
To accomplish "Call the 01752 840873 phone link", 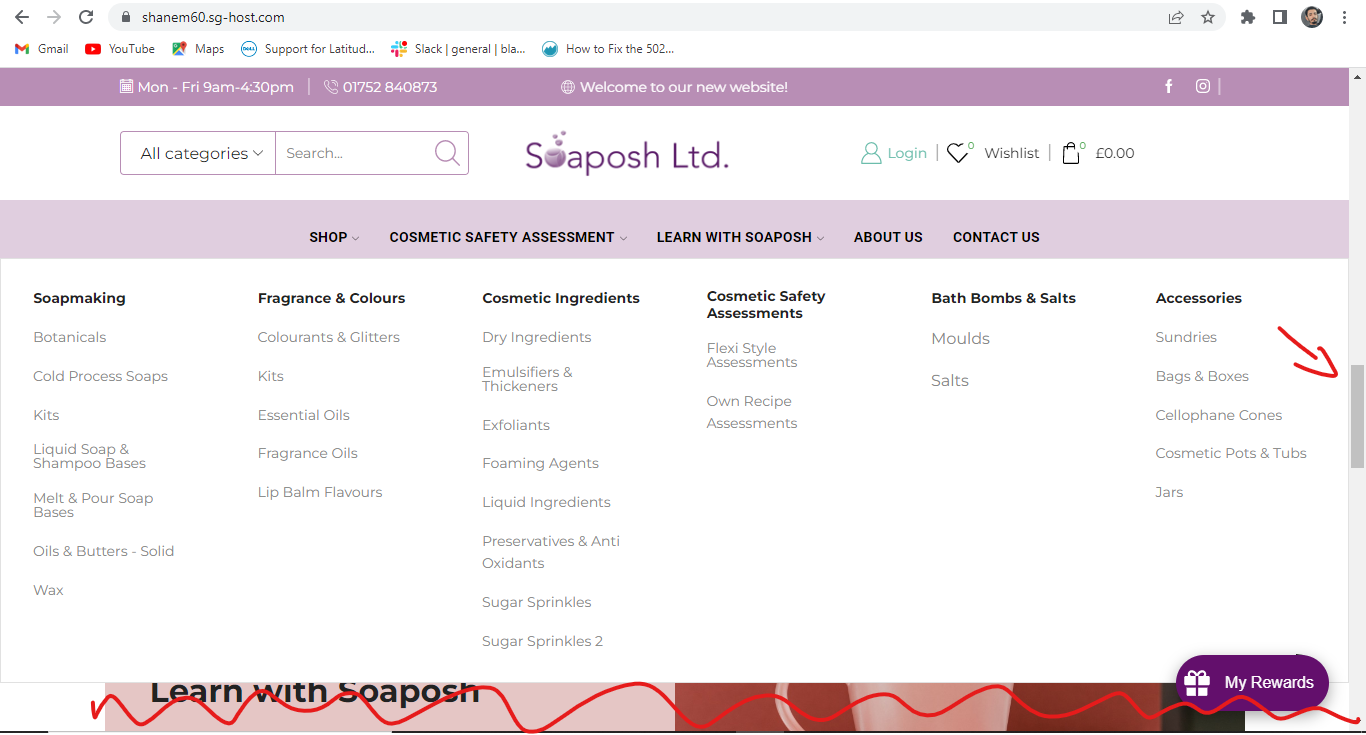I will pyautogui.click(x=381, y=87).
